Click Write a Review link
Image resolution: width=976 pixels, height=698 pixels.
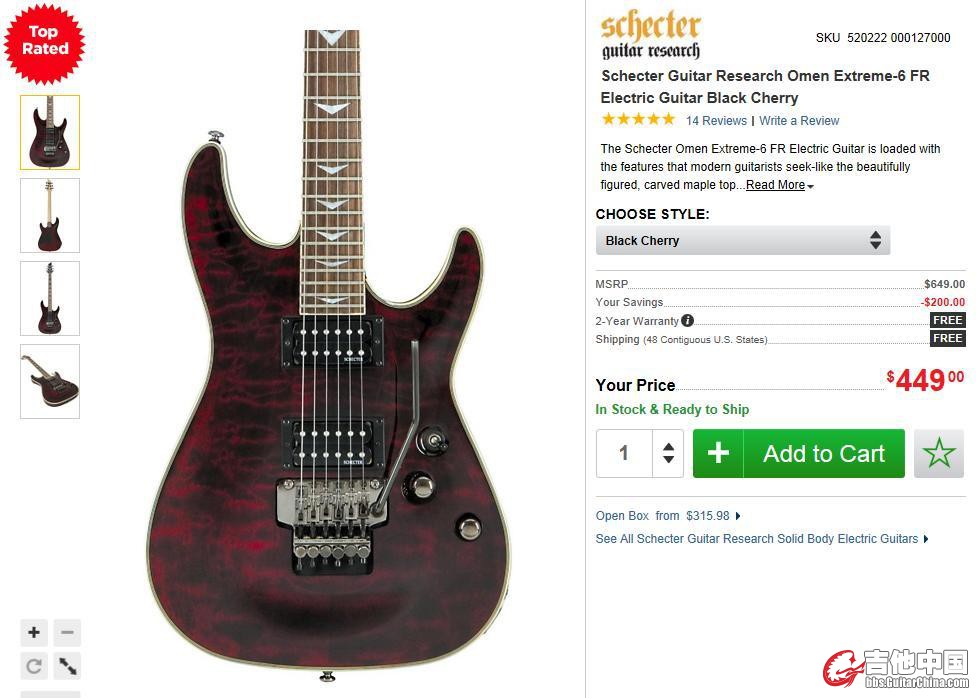799,121
